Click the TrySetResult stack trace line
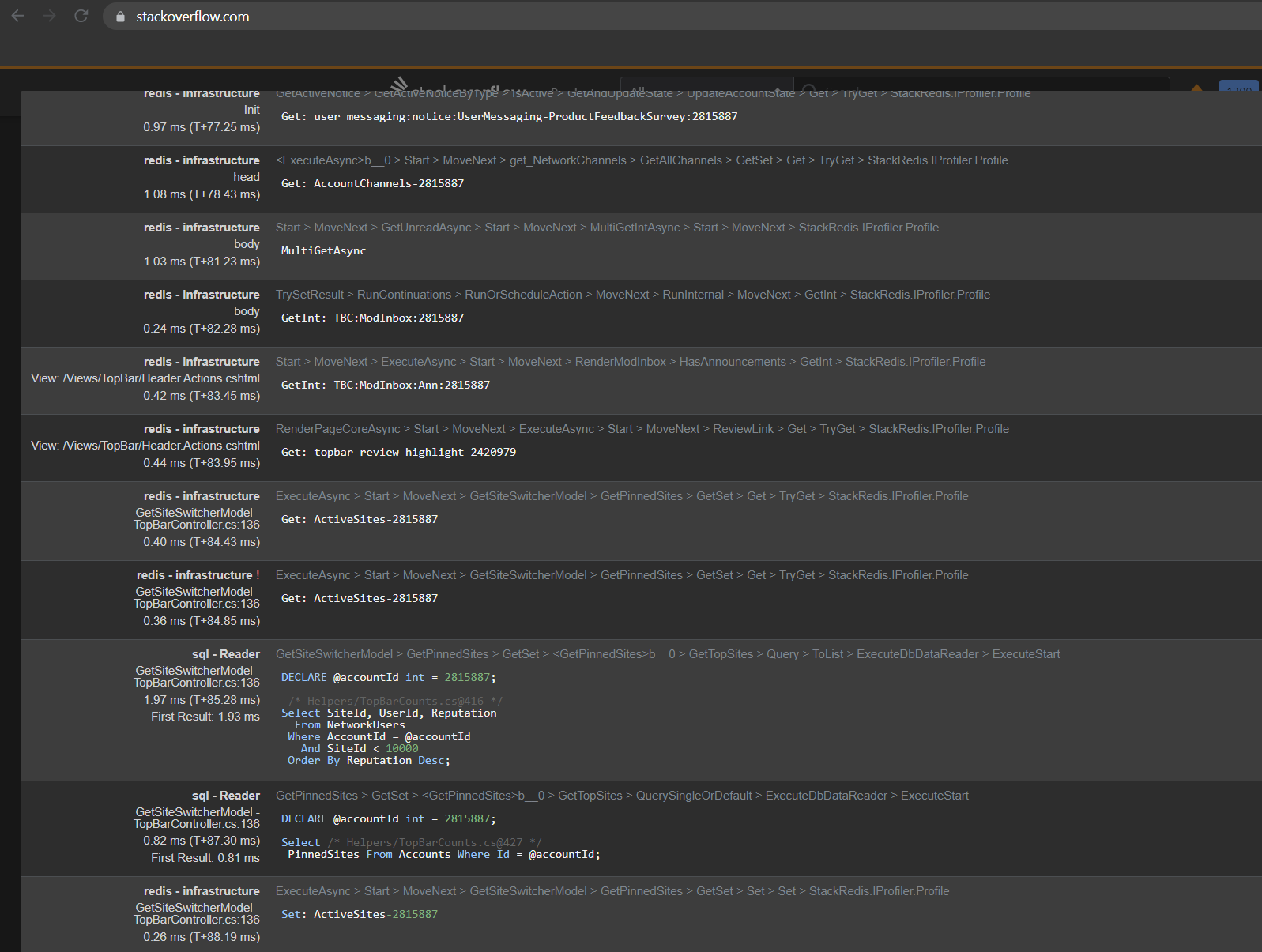The width and height of the screenshot is (1262, 952). tap(633, 295)
